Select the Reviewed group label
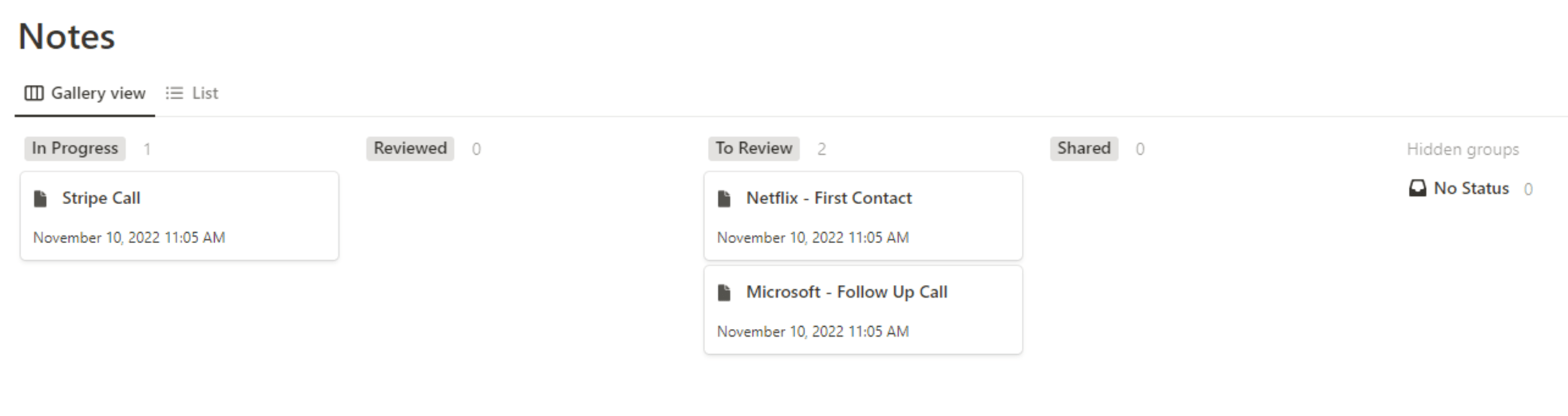 410,148
